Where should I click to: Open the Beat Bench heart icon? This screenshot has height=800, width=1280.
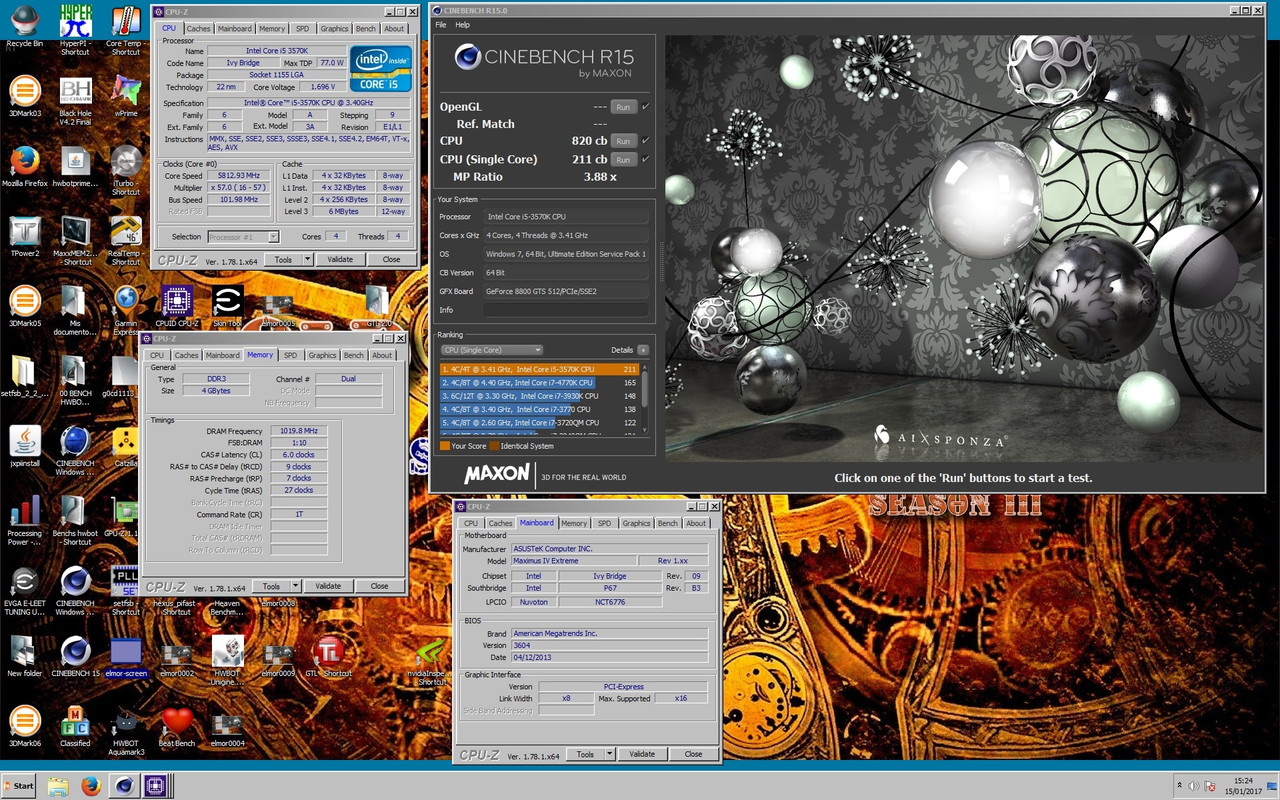[176, 726]
